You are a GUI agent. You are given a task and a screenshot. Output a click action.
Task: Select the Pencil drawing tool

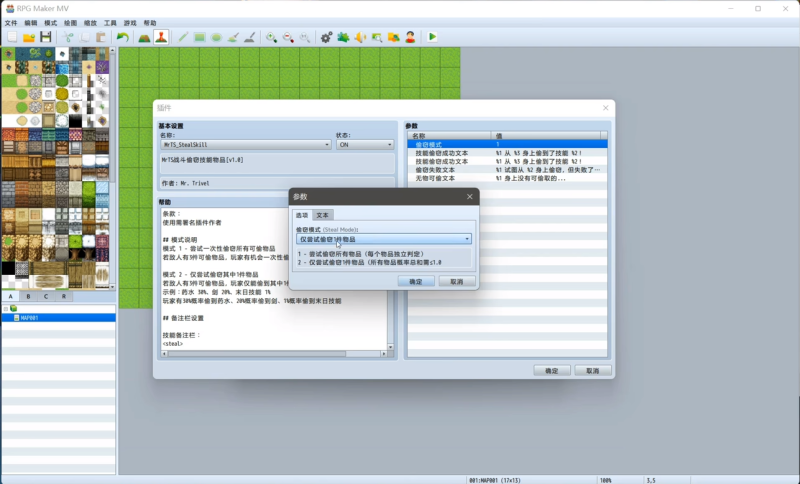[183, 37]
